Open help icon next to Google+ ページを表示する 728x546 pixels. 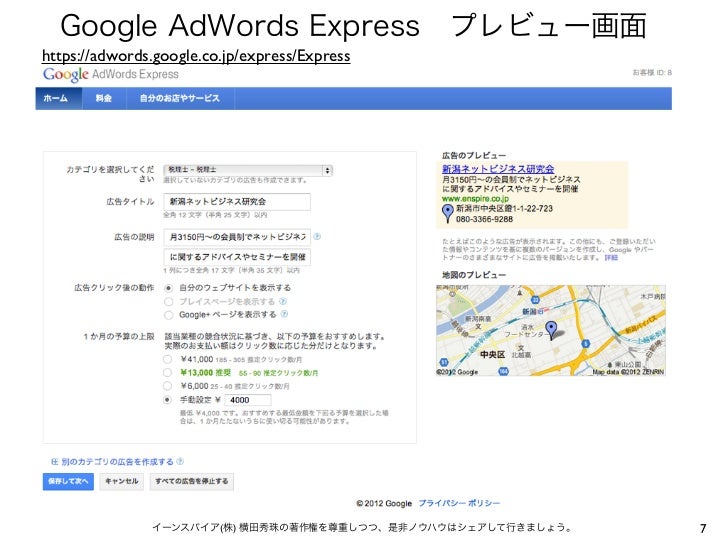coord(284,314)
